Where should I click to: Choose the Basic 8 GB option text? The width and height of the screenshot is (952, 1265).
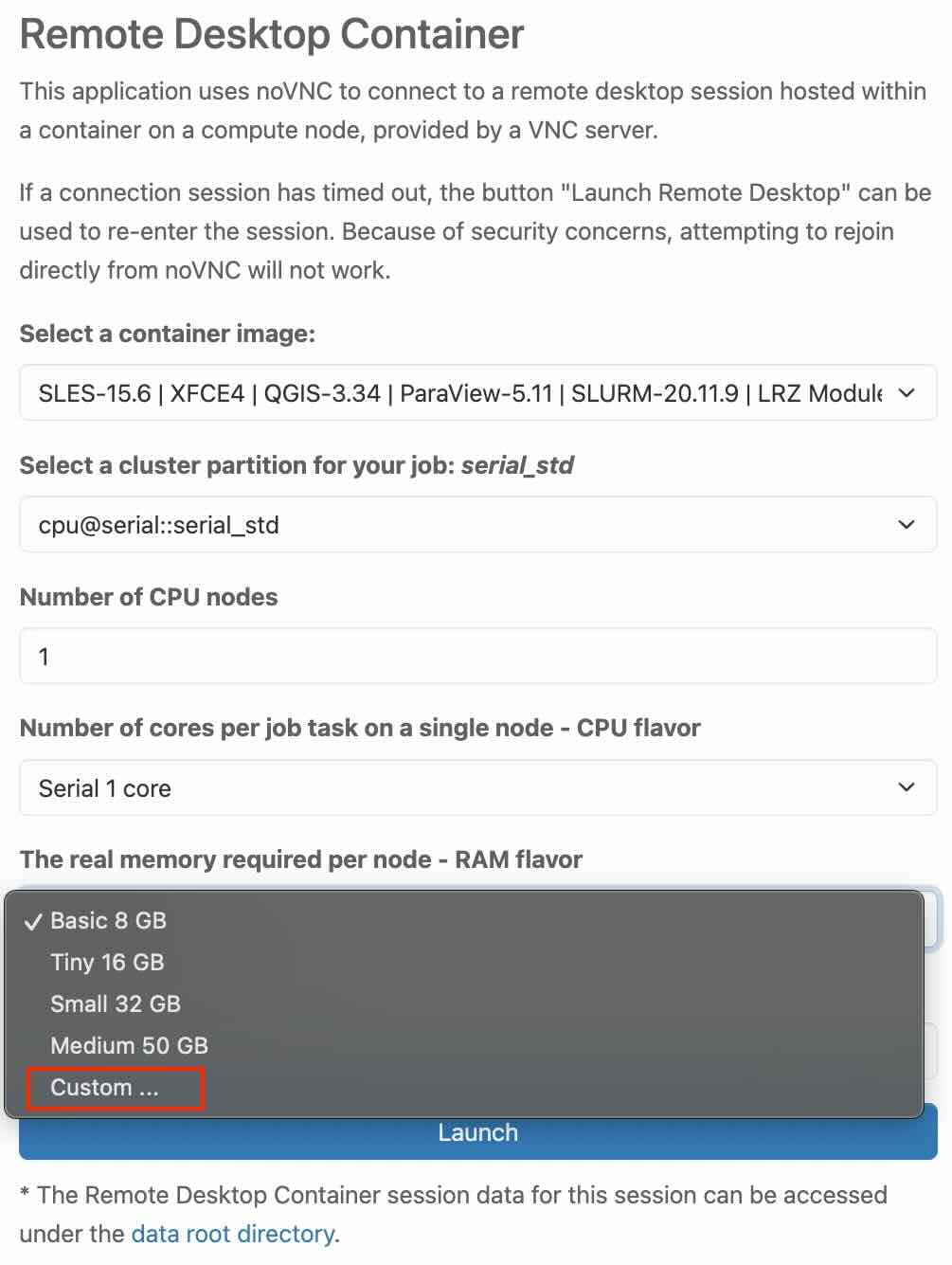tap(108, 920)
